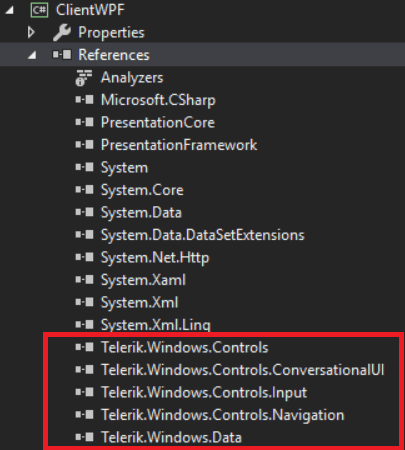The width and height of the screenshot is (405, 450).
Task: Click the assembly icon beside Telerik.Windows.Controls.Input
Action: (x=84, y=392)
